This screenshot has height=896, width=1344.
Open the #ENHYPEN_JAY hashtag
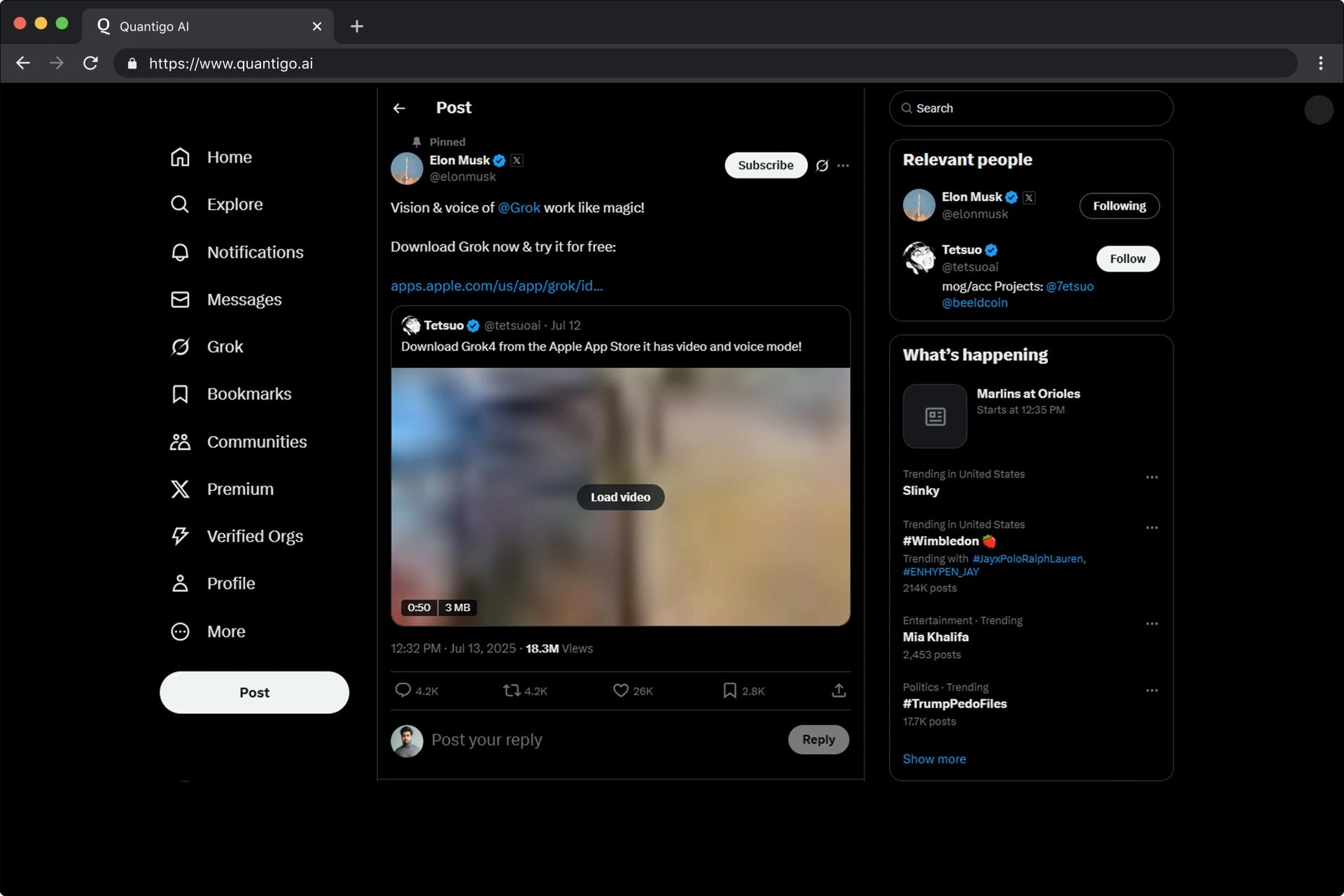coord(941,572)
